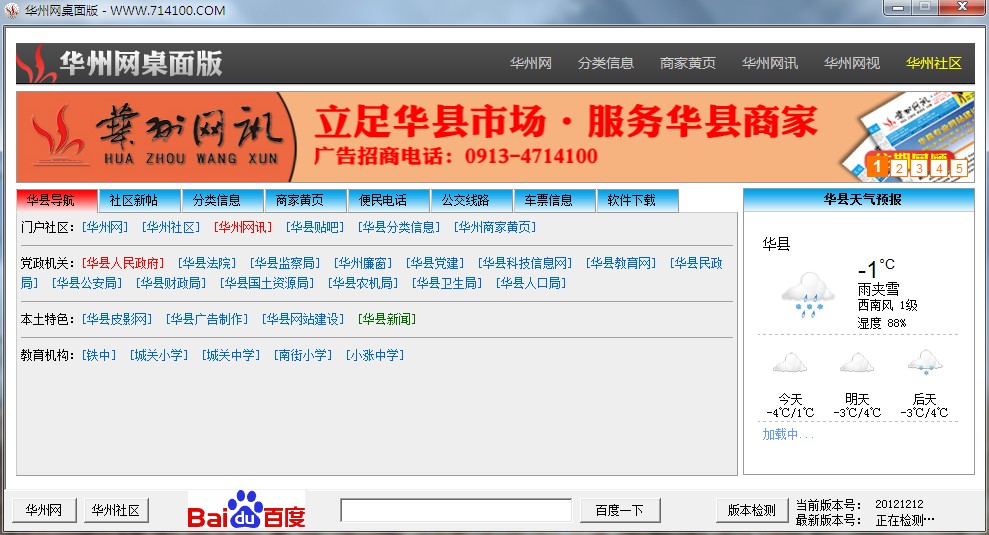Switch to the 分类信息 tab

click(223, 201)
